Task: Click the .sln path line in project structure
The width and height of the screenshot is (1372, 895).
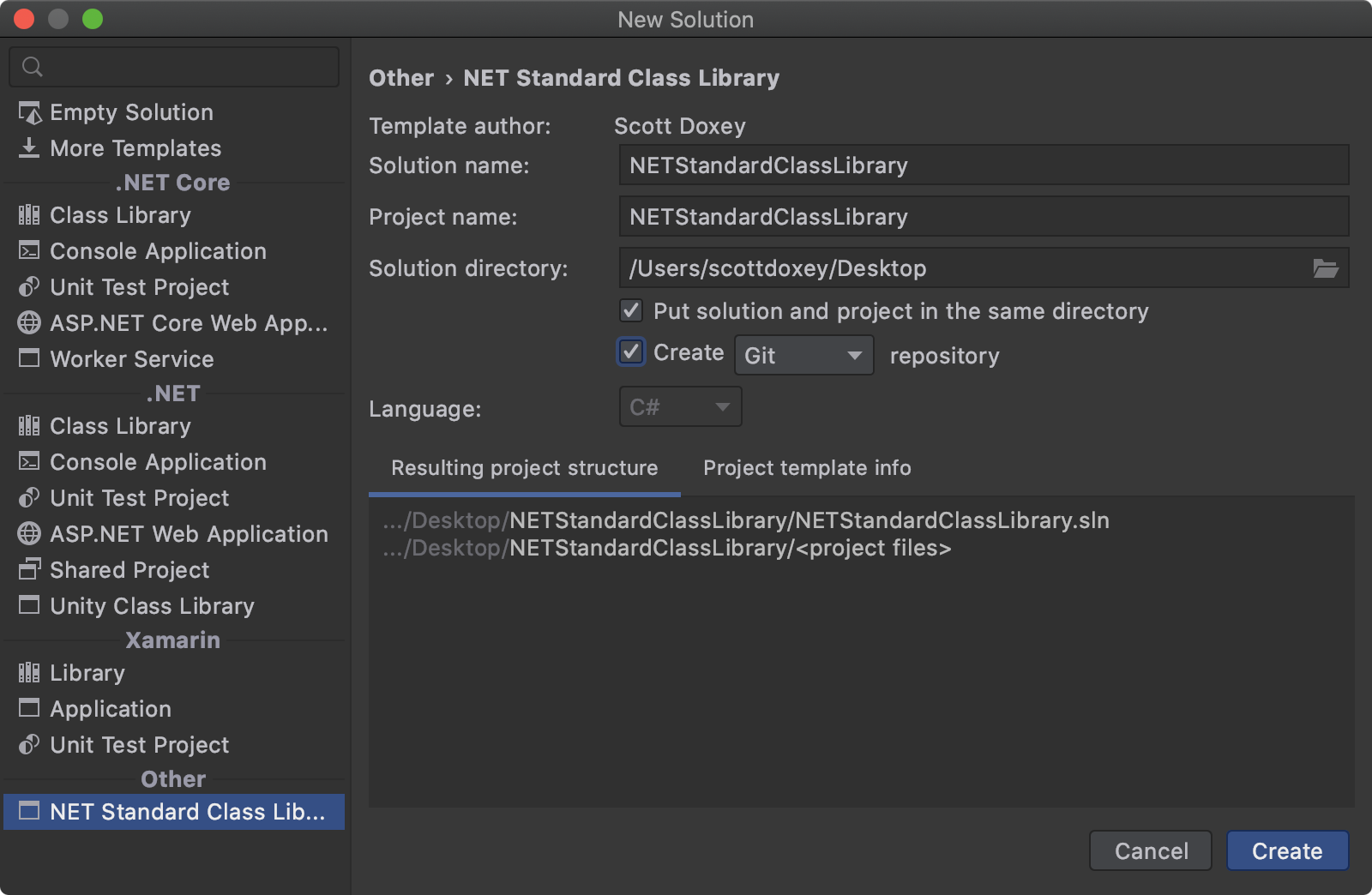Action: tap(746, 520)
